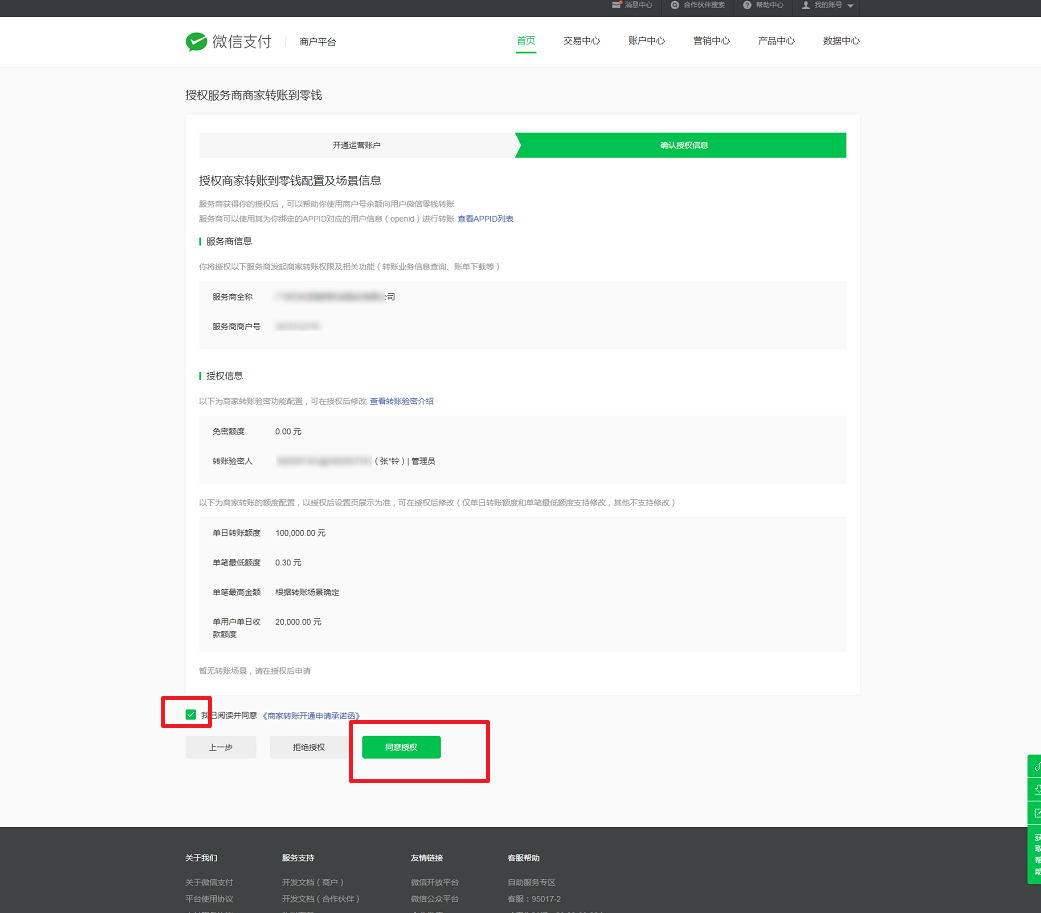Open 查看APPID列表 link
The width and height of the screenshot is (1041, 913).
pos(485,218)
